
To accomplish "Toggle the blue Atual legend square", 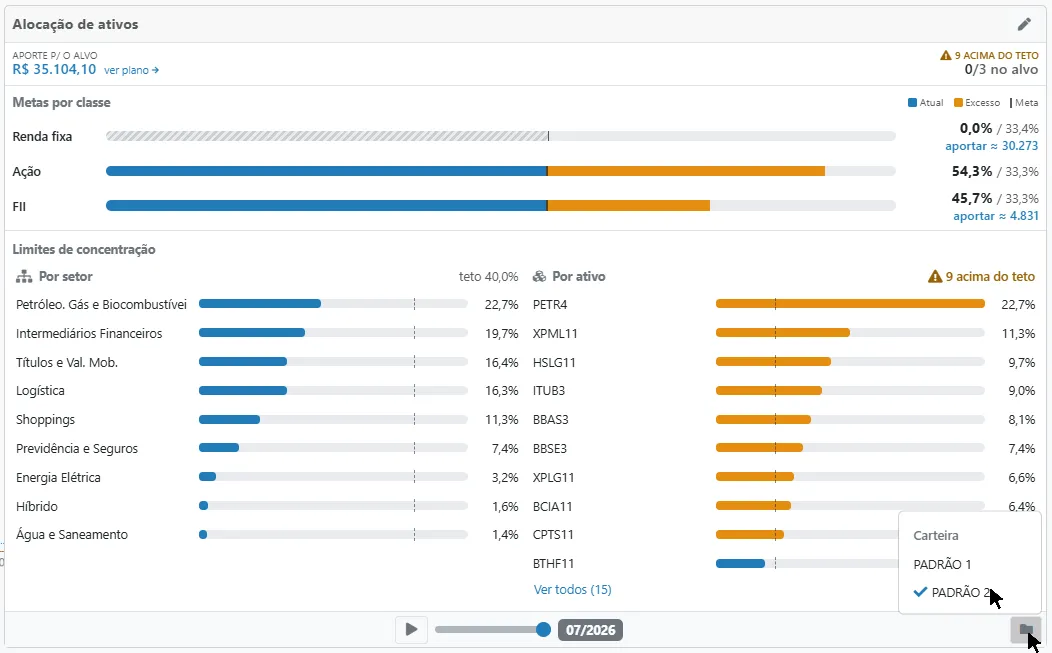I will (x=912, y=103).
